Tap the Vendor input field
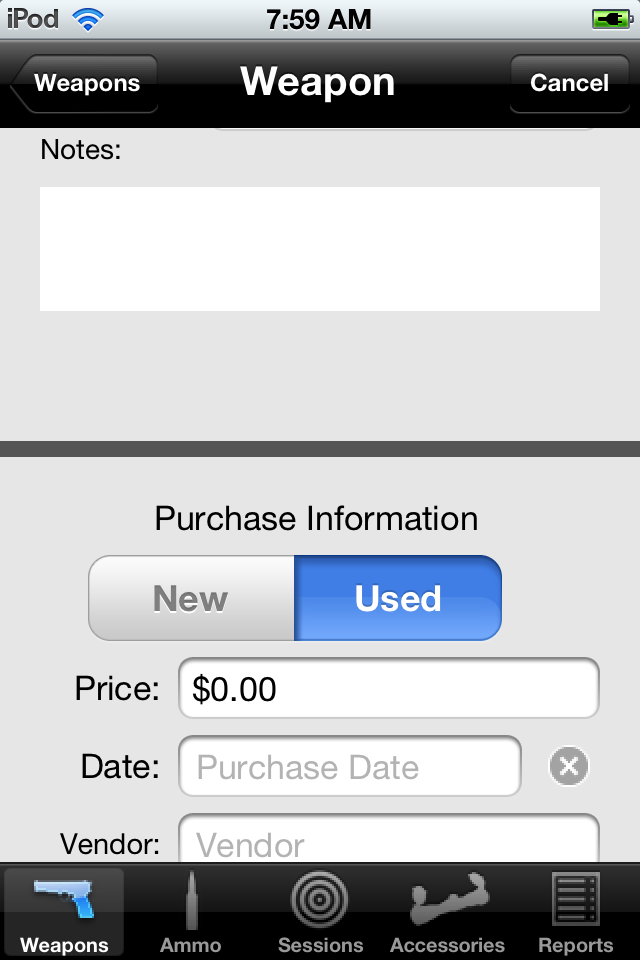Image resolution: width=640 pixels, height=960 pixels. click(x=390, y=845)
